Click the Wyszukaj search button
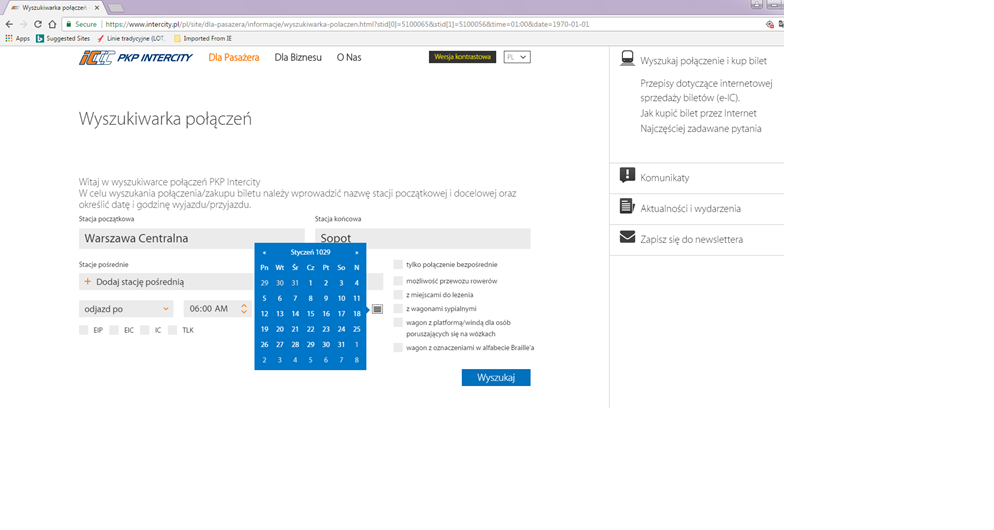Viewport: 994px width, 530px height. (x=496, y=377)
